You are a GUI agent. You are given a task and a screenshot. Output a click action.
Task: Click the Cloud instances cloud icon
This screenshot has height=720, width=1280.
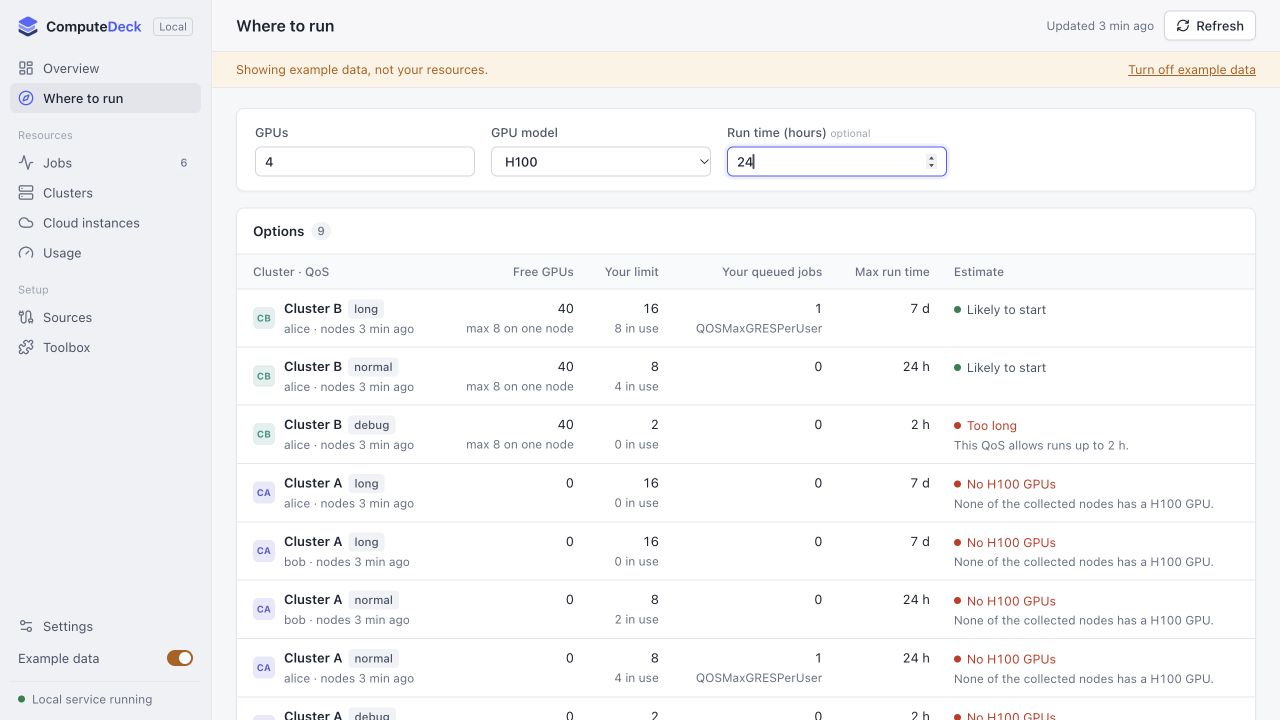pos(26,223)
